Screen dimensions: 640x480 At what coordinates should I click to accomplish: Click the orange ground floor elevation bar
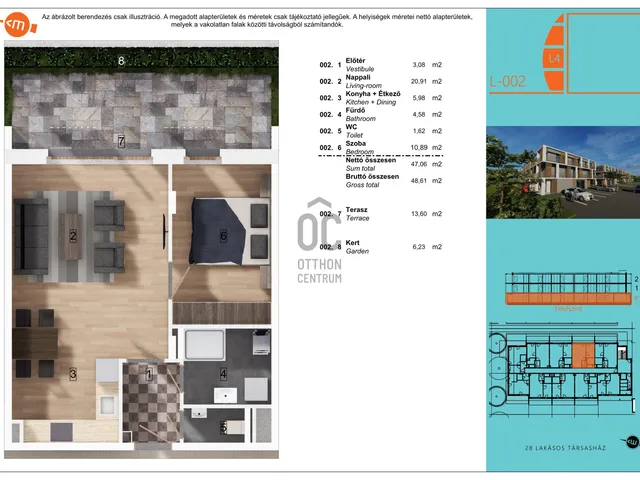click(568, 299)
